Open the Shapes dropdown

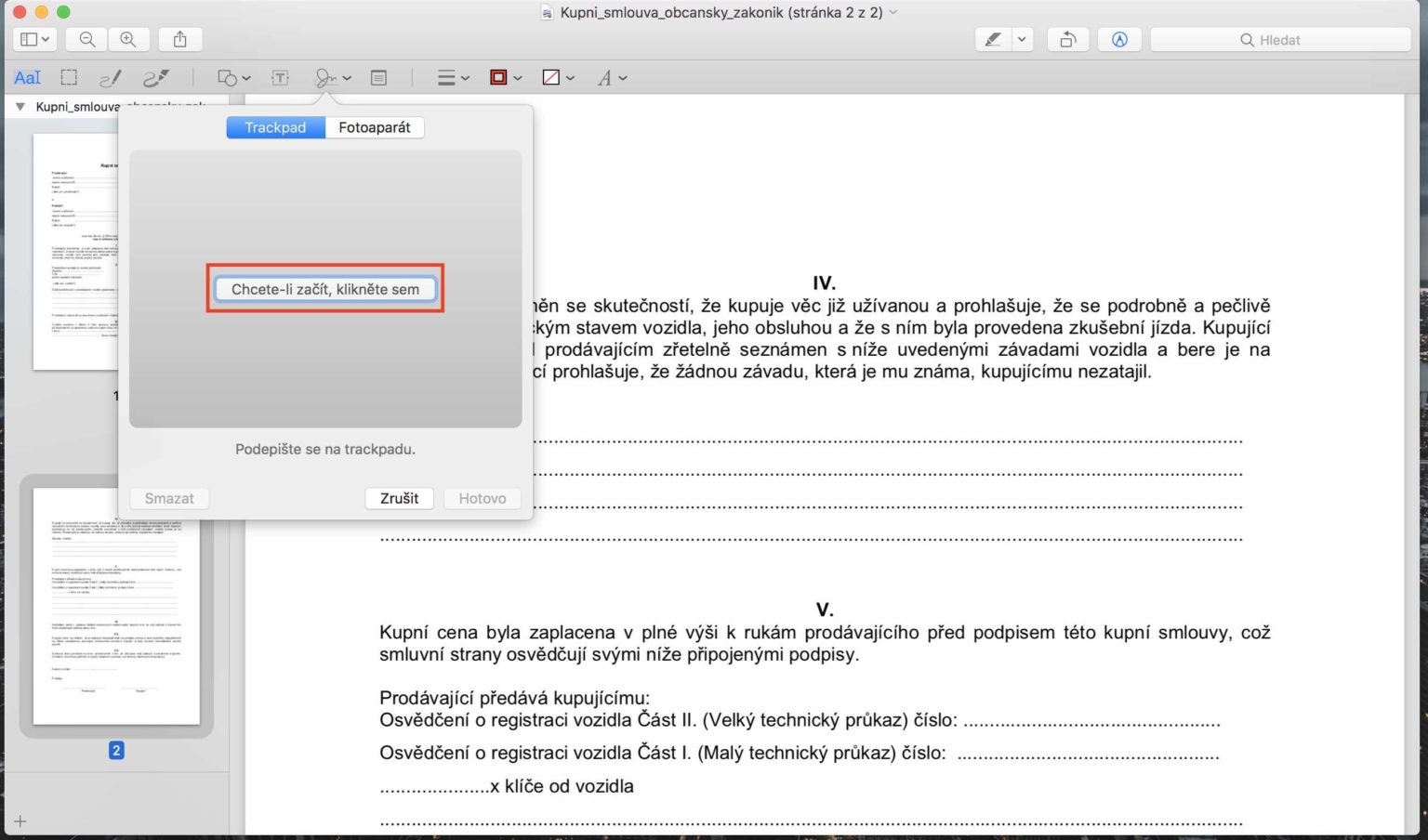(x=231, y=77)
